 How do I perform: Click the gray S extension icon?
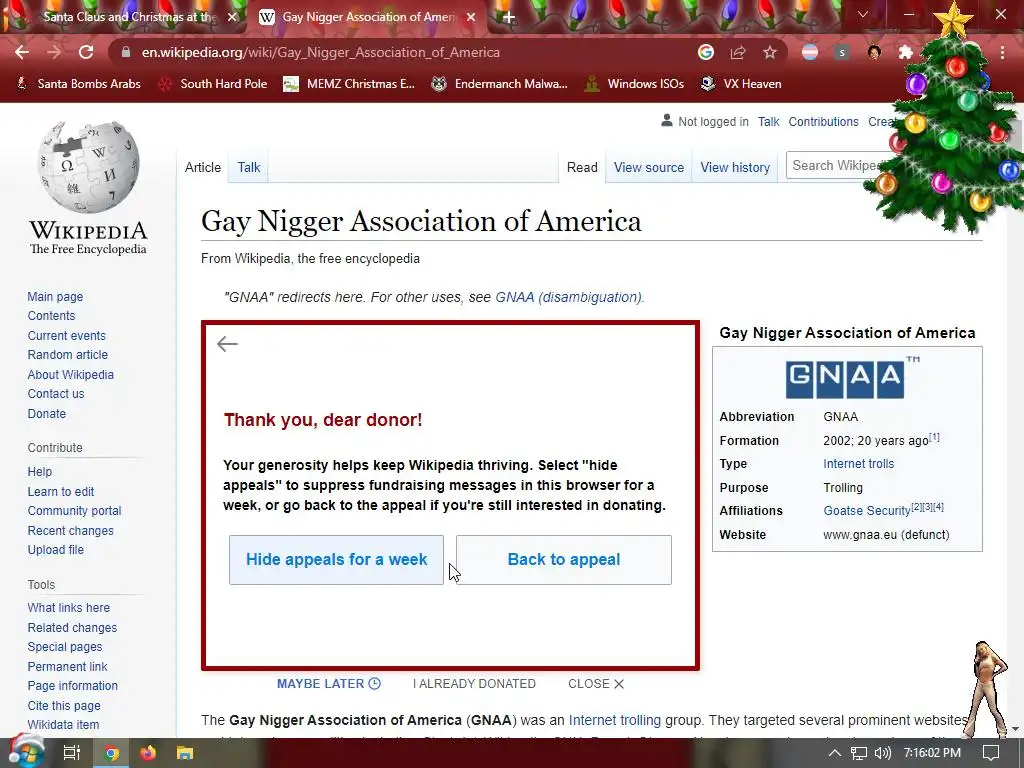coord(842,52)
